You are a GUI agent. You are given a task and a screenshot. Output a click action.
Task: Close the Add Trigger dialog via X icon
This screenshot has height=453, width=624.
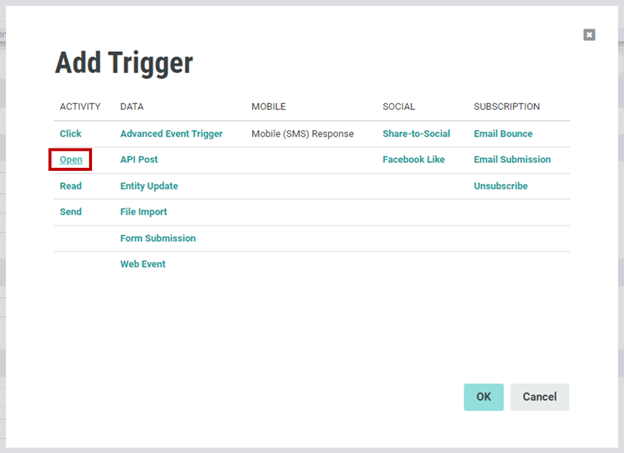(x=589, y=35)
